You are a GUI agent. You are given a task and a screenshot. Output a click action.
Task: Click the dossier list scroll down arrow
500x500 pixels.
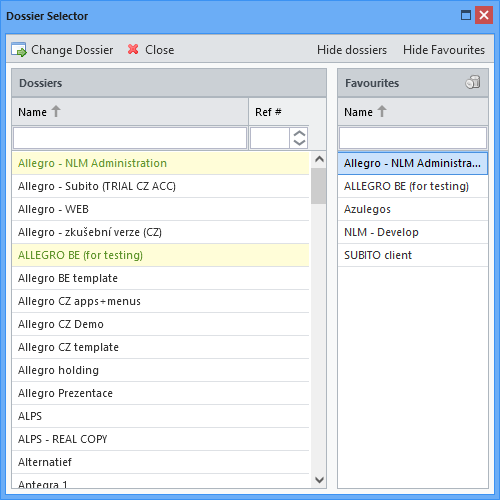pos(319,480)
